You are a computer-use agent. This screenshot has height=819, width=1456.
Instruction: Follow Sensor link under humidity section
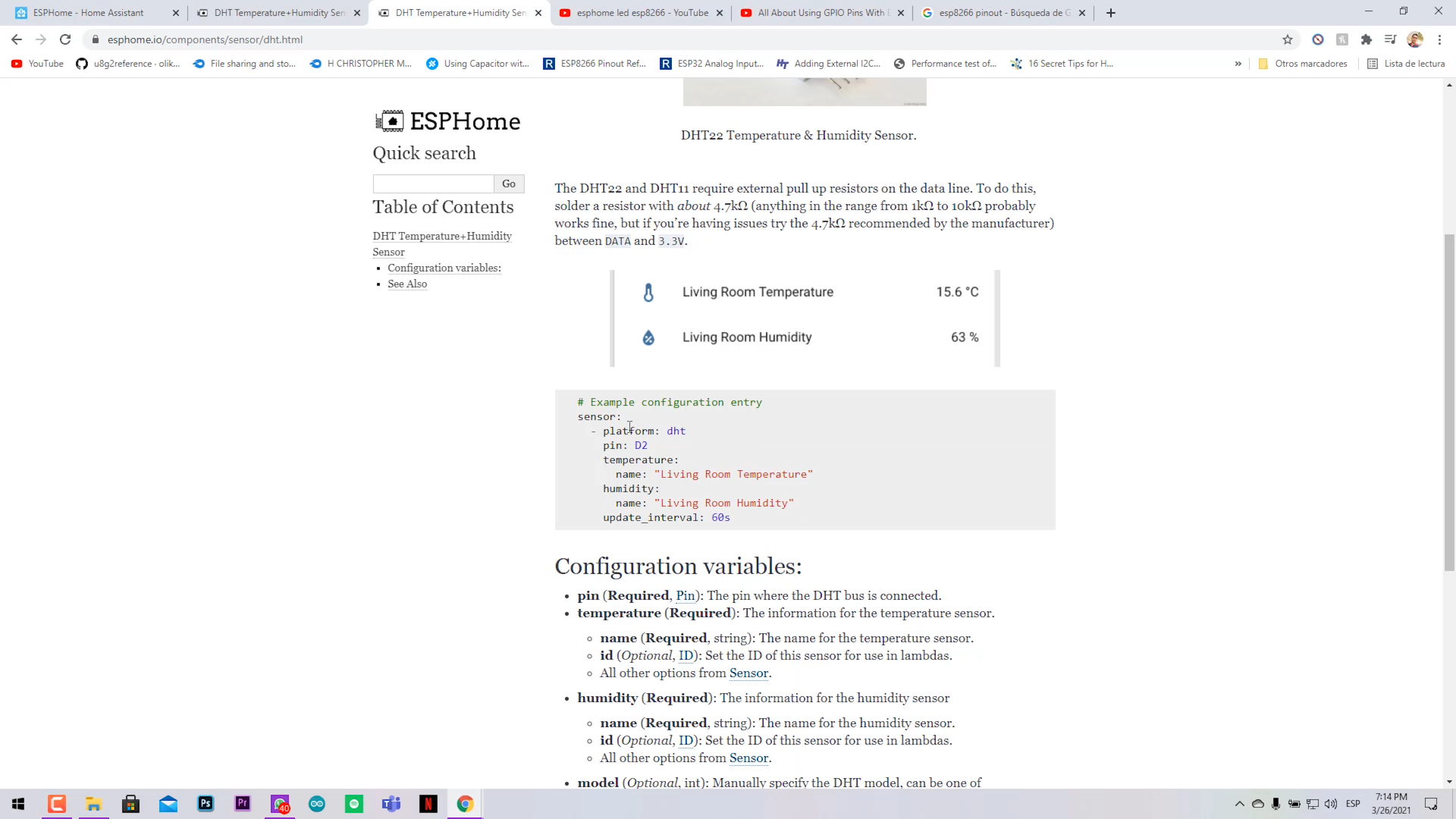point(749,758)
